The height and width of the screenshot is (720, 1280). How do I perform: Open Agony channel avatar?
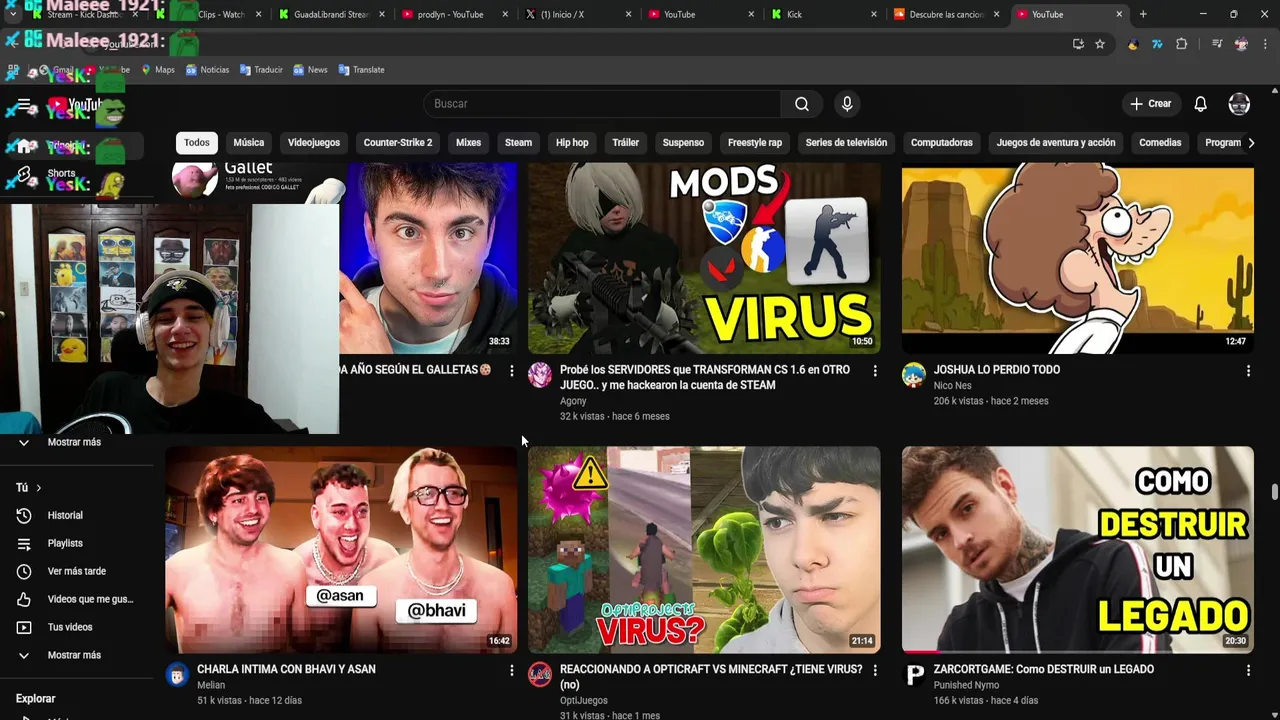tap(540, 375)
